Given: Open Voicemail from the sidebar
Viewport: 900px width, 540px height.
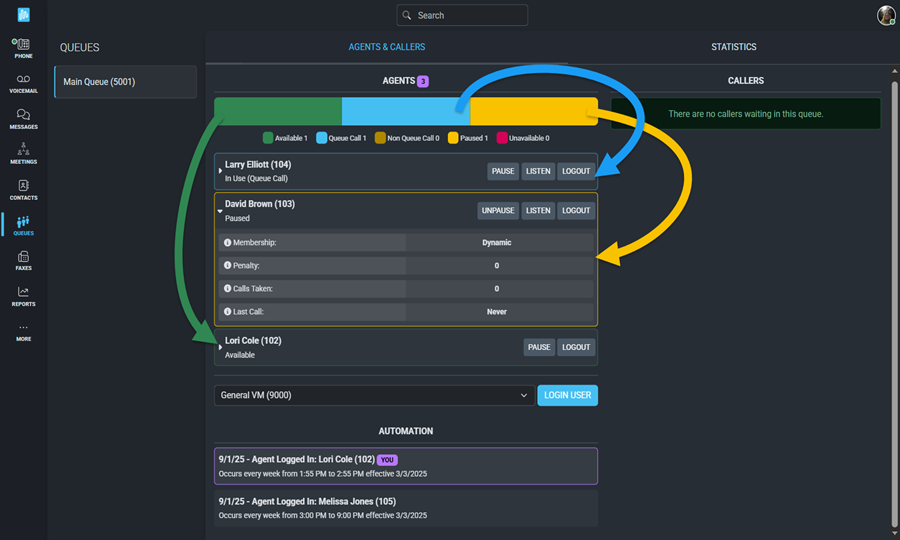Looking at the screenshot, I should point(23,83).
